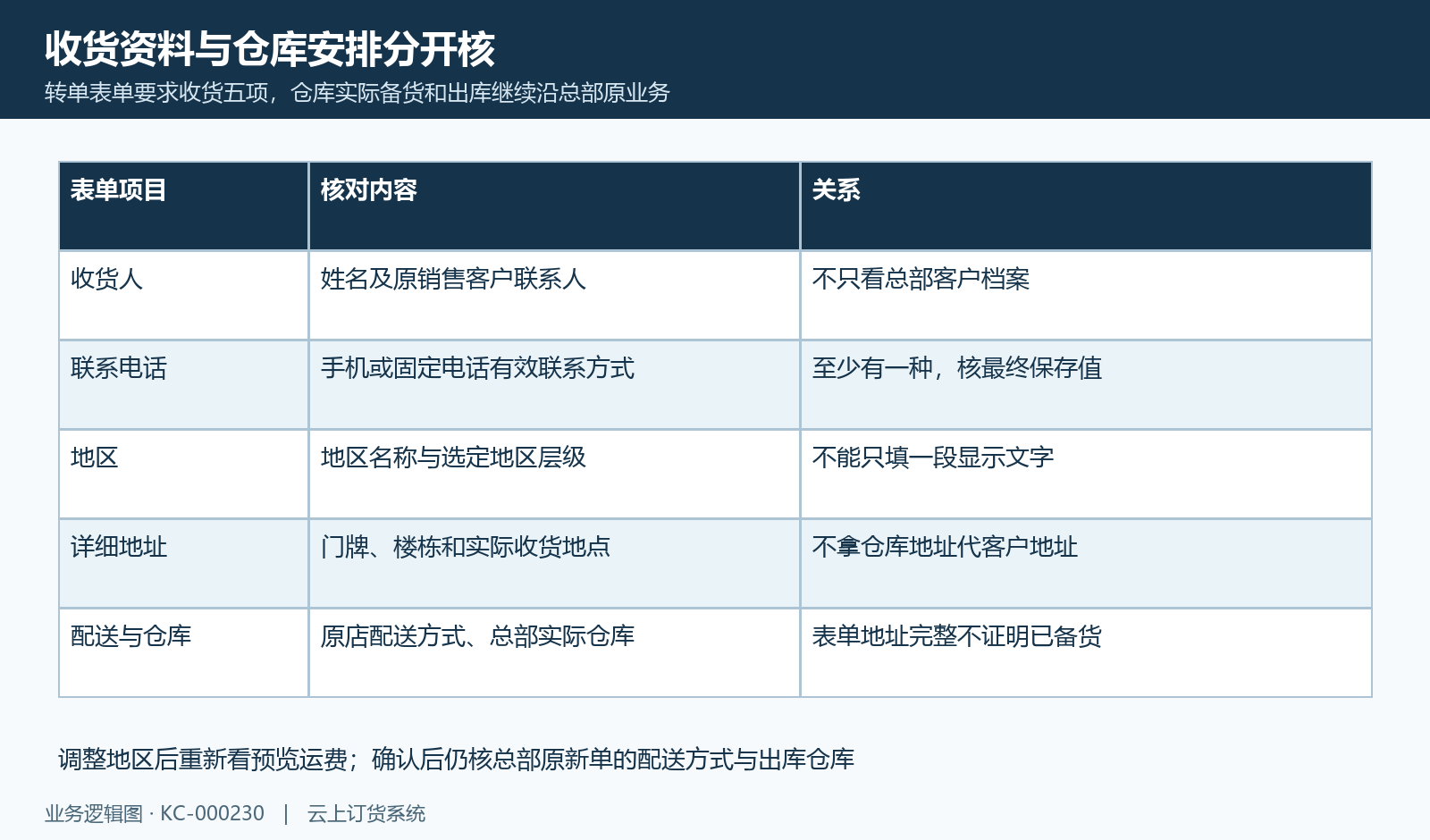1430x840 pixels.
Task: Click the cell 不只看总部客户档案
Action: (x=1086, y=296)
